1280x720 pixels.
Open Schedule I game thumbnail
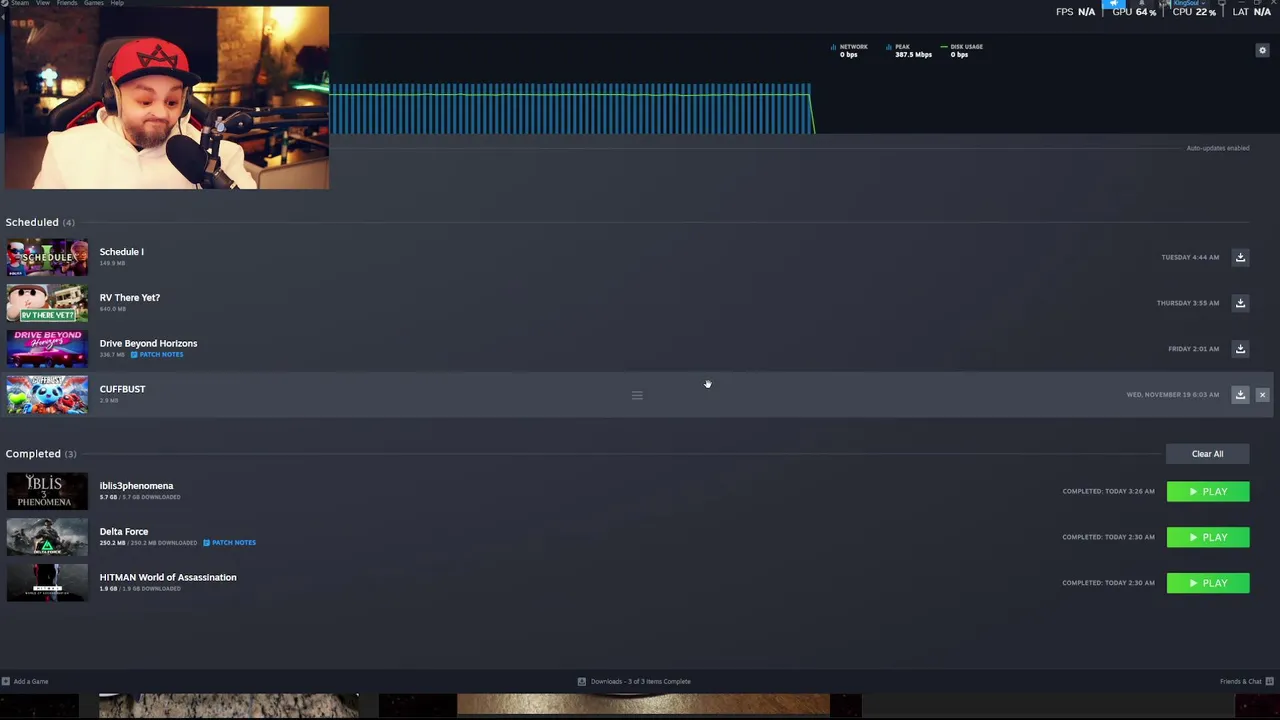click(x=47, y=257)
